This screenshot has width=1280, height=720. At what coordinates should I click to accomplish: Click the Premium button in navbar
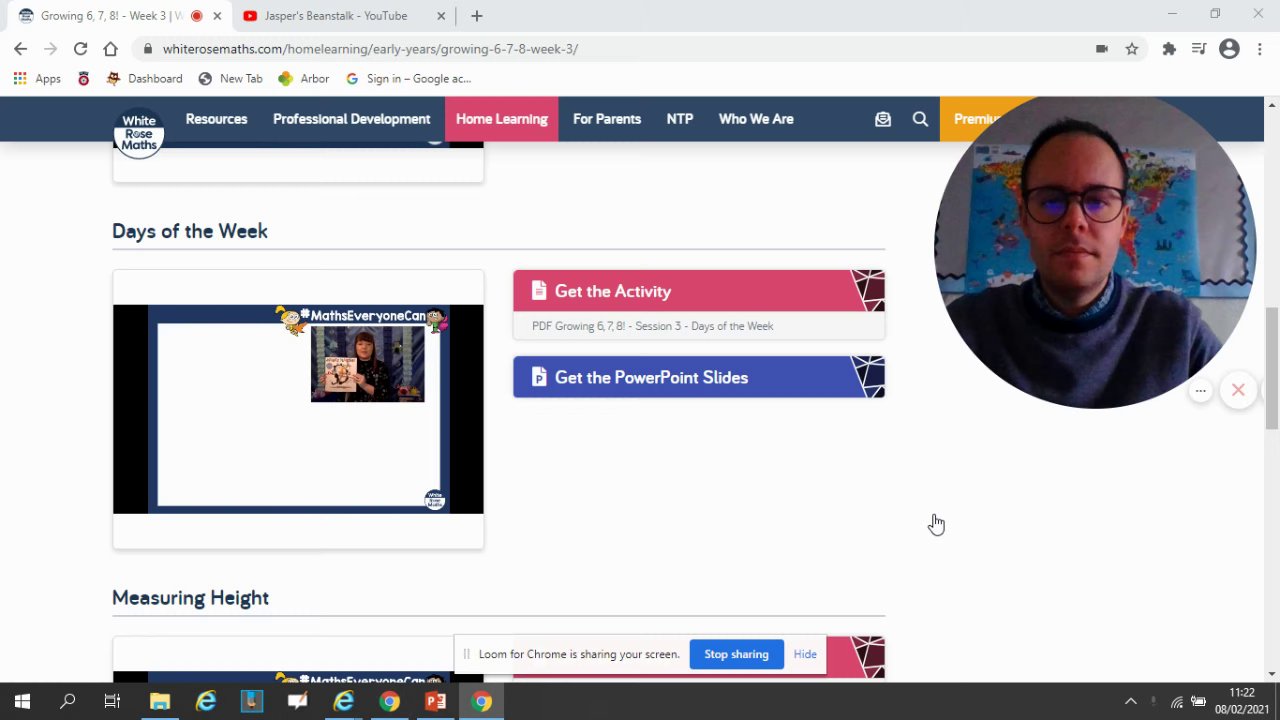(976, 119)
